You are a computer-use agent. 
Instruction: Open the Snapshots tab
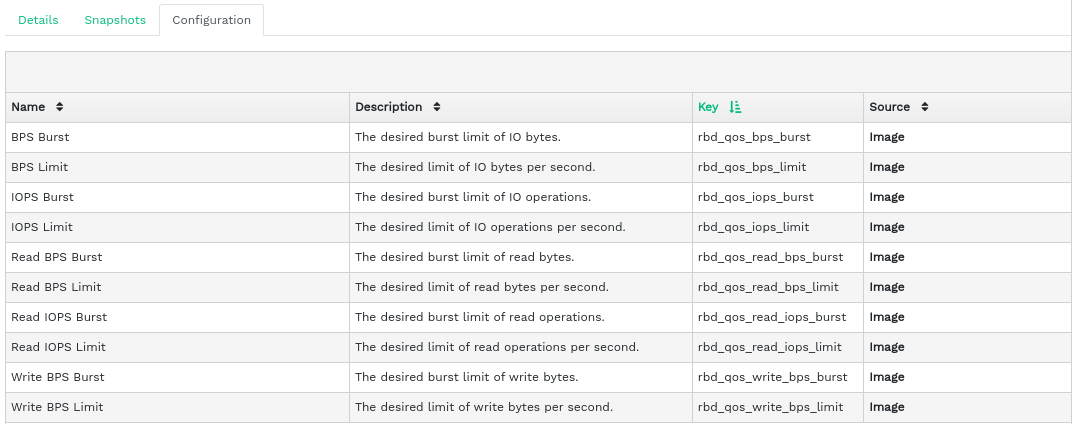point(115,20)
